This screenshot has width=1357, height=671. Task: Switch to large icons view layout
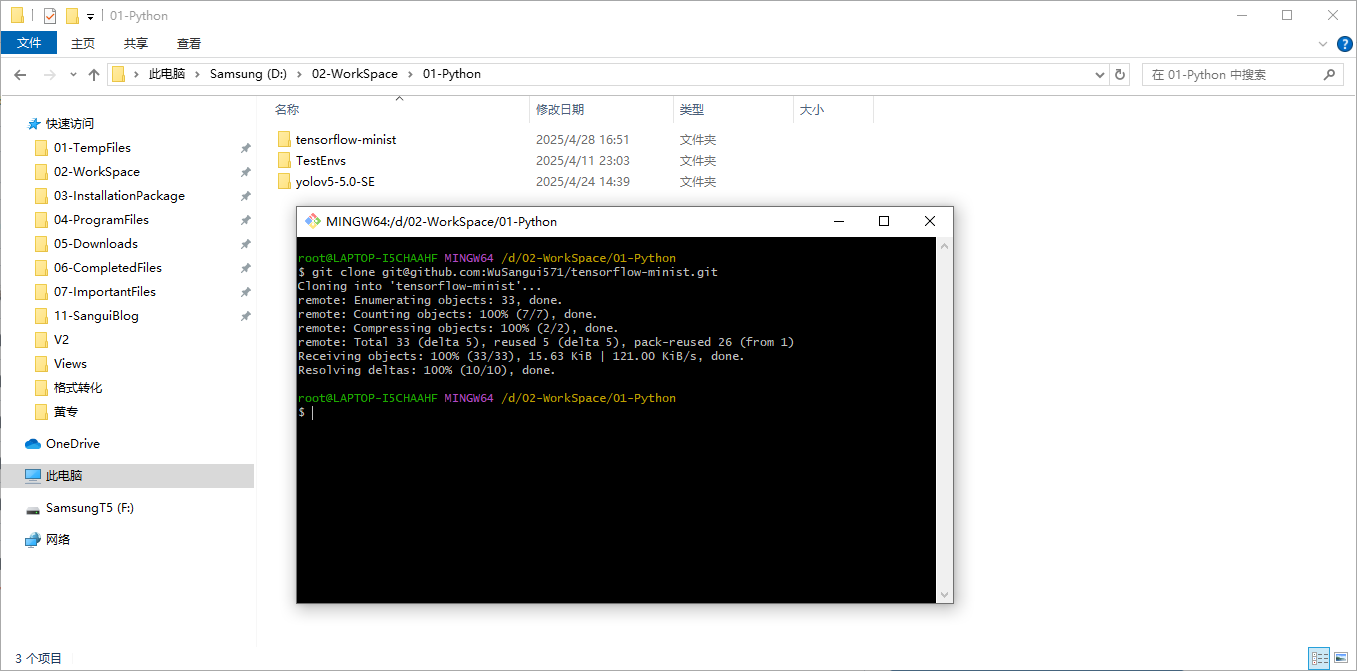point(1341,658)
